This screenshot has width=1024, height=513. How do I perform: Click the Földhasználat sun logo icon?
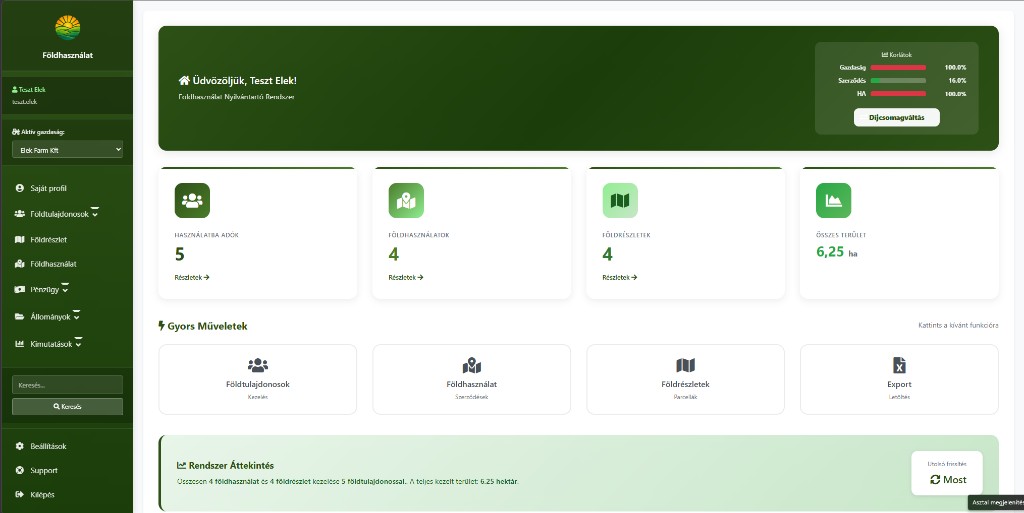coord(67,28)
